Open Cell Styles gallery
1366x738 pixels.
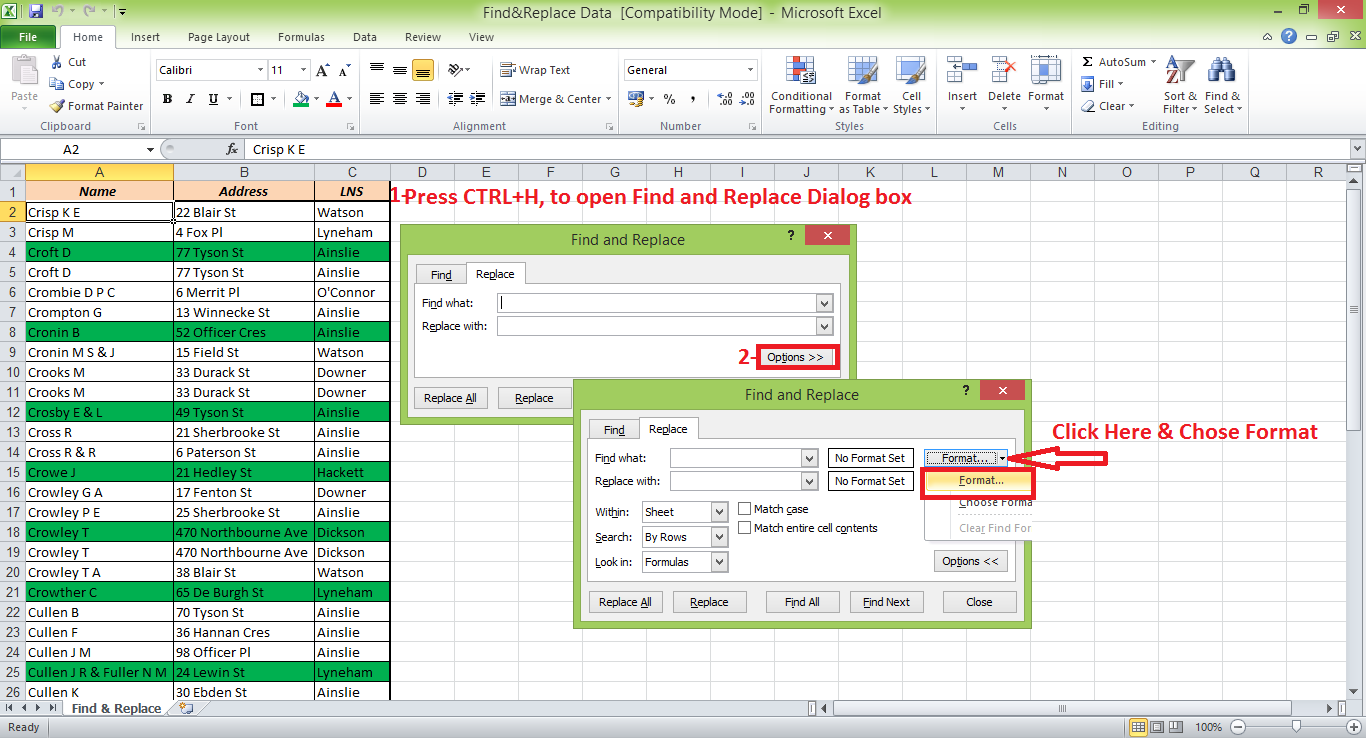point(911,85)
